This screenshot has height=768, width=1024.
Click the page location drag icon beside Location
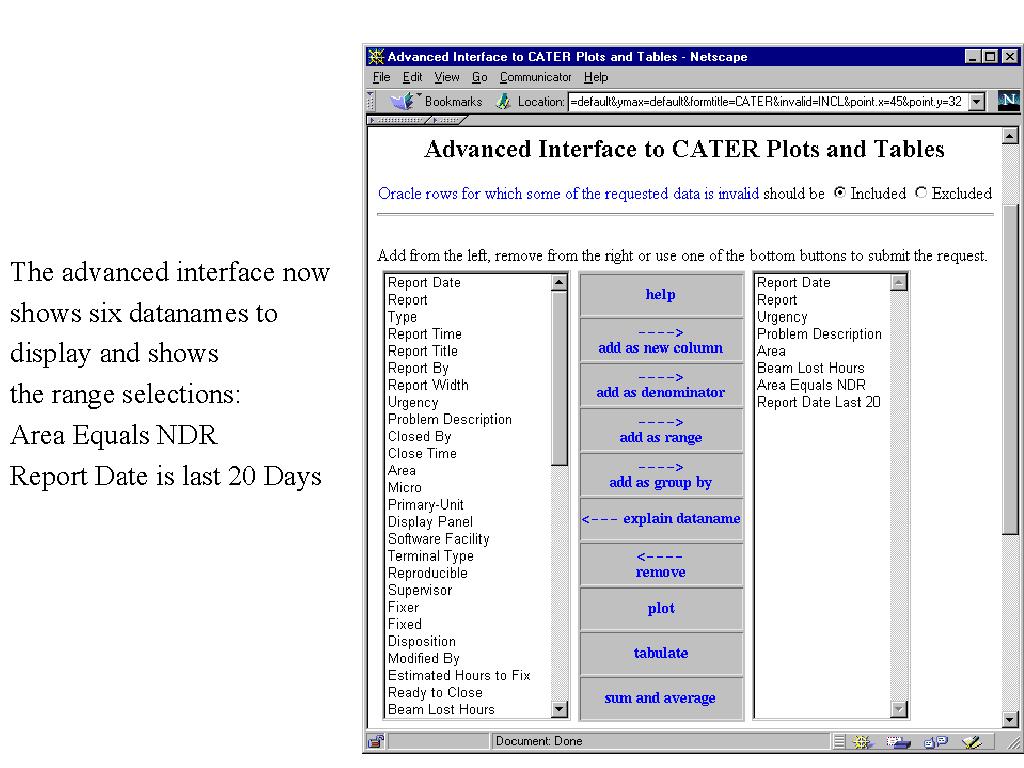click(x=504, y=101)
